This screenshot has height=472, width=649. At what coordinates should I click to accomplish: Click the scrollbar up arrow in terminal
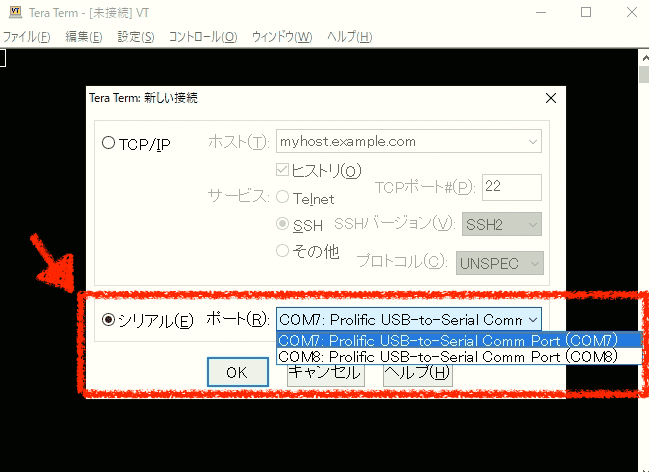[x=644, y=57]
